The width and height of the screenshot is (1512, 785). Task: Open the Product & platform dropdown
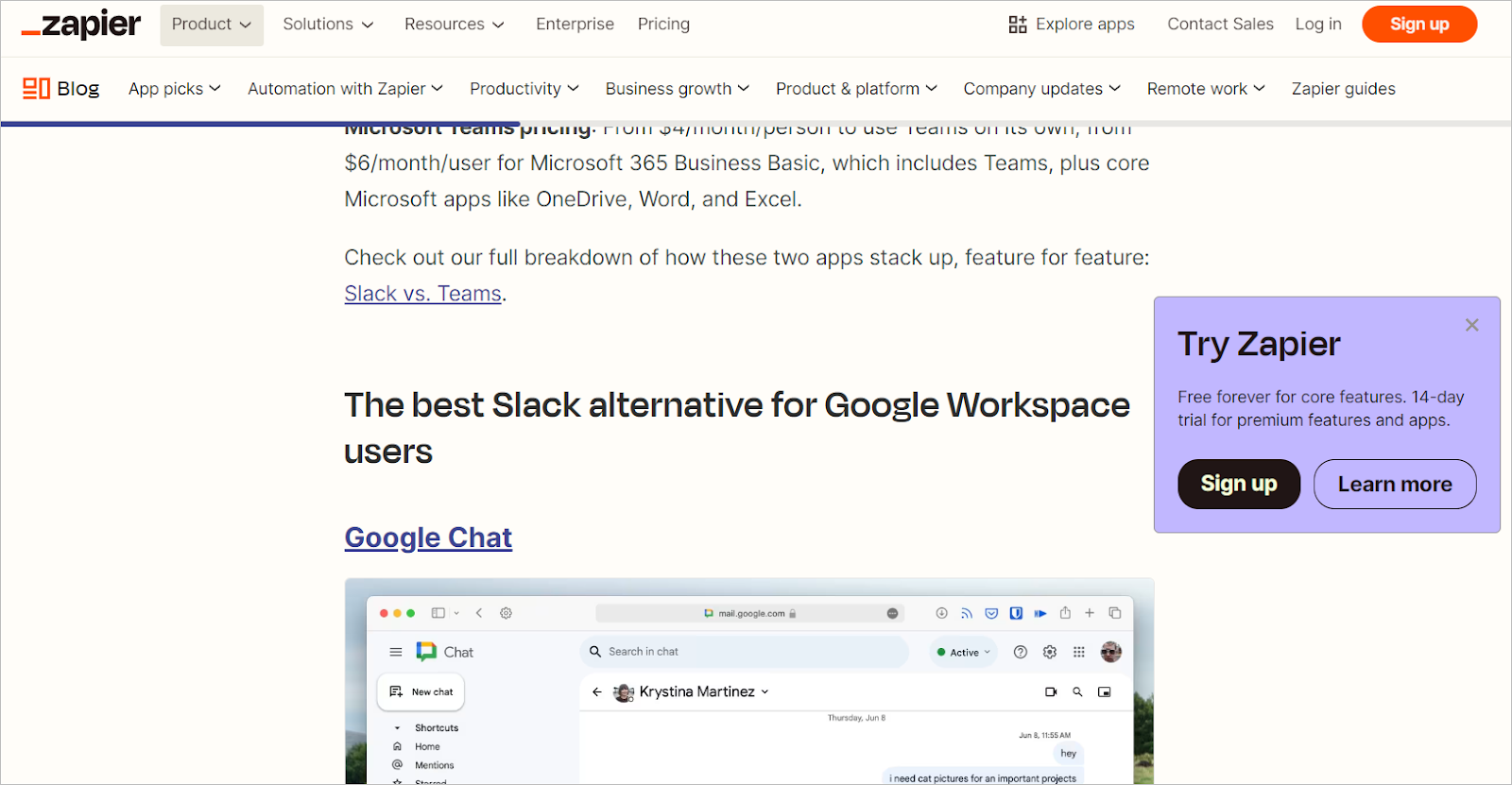(x=857, y=89)
